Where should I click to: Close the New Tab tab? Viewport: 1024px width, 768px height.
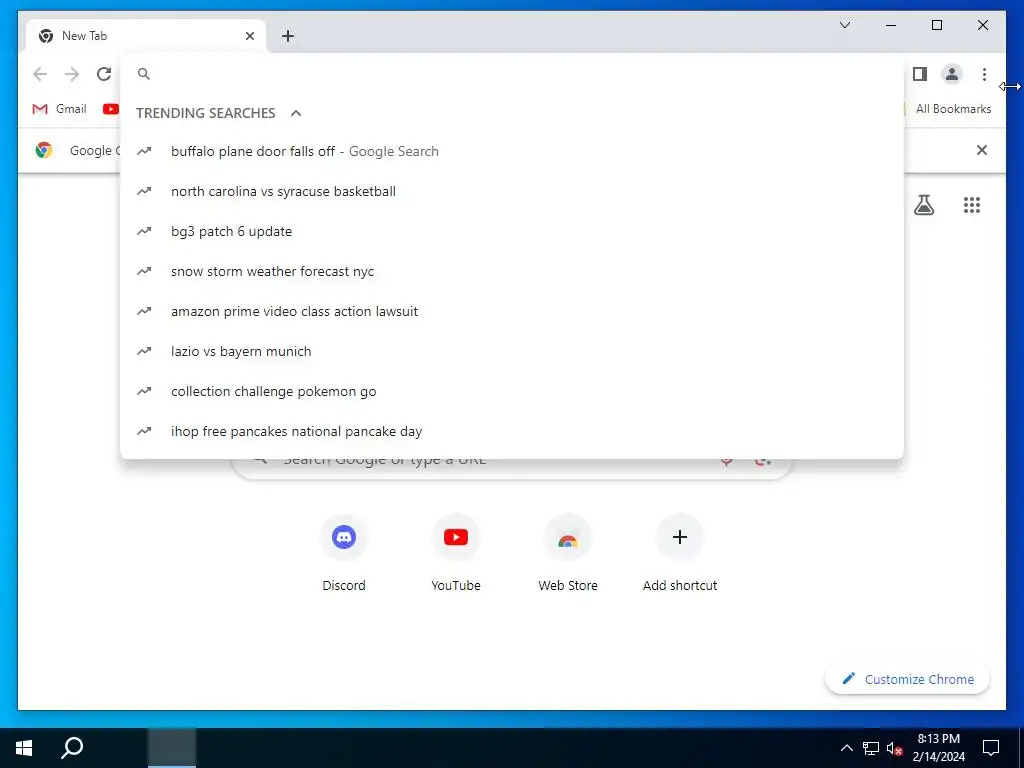249,36
